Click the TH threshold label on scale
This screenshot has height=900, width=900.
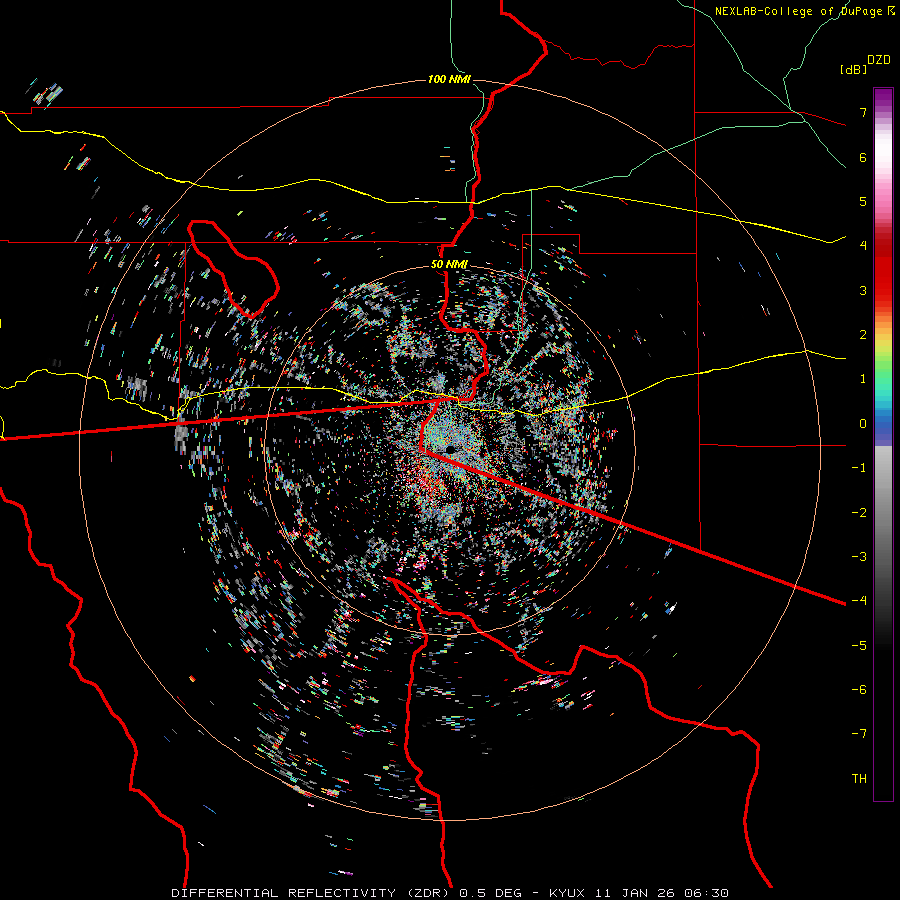pyautogui.click(x=859, y=778)
